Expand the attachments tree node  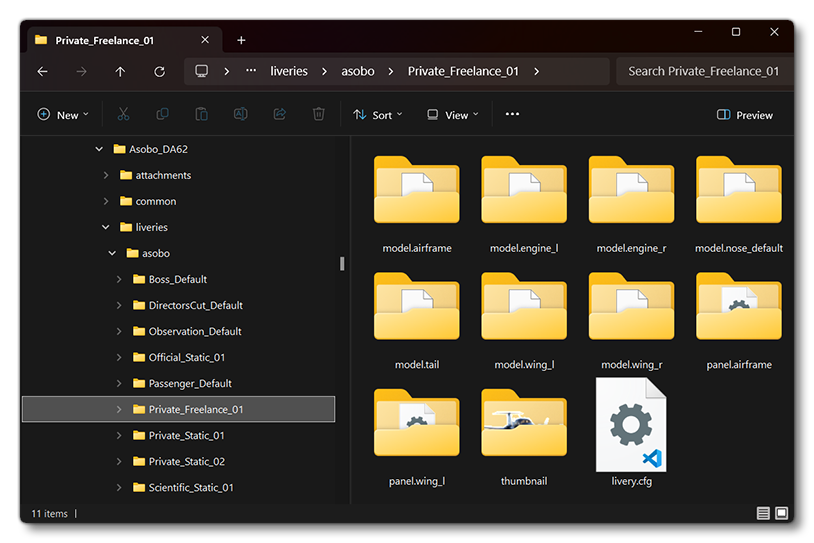(106, 175)
